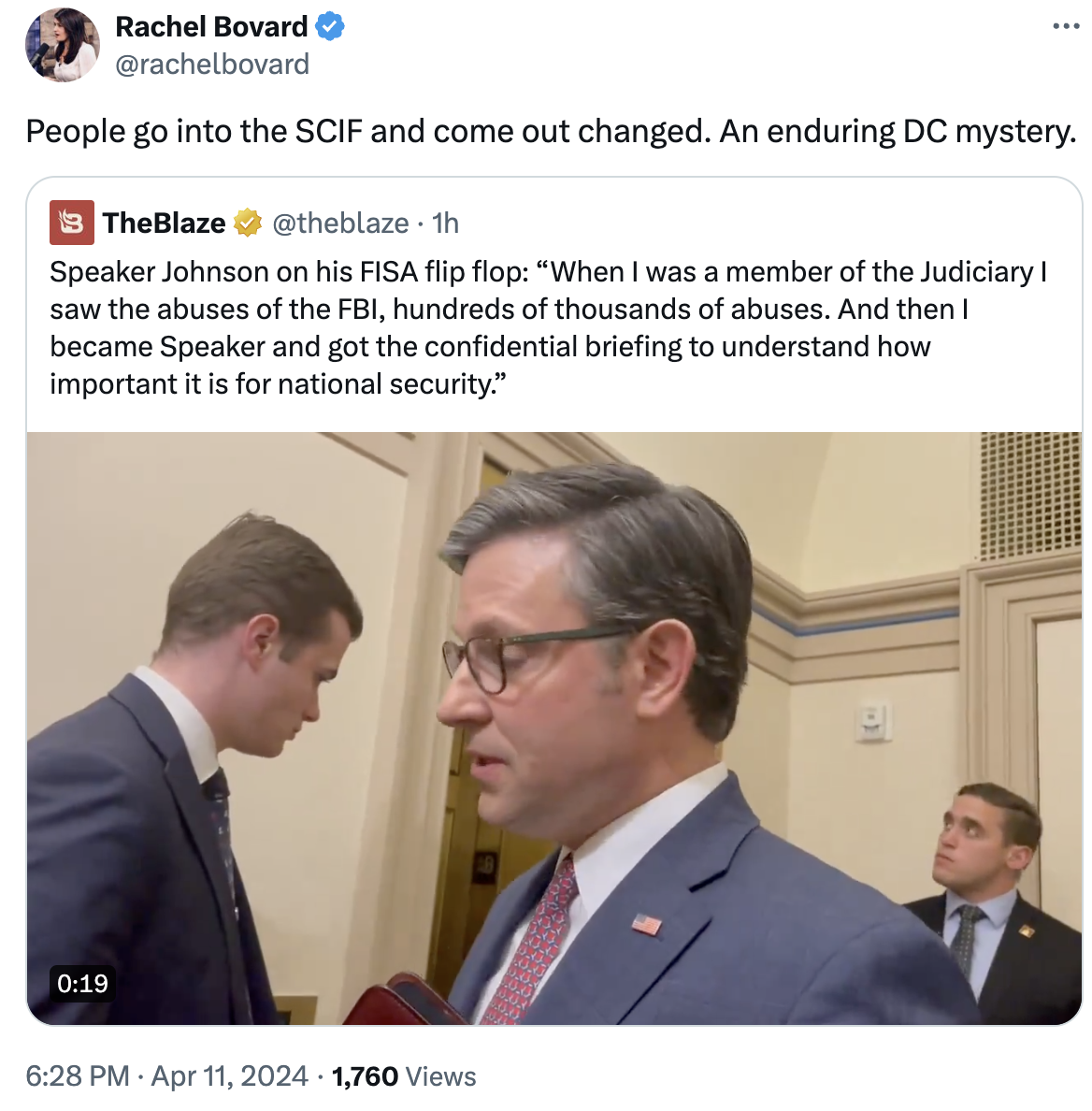This screenshot has height=1111, width=1092.
Task: Open the quoted tweet's 1h timestamp
Action: pos(445,223)
